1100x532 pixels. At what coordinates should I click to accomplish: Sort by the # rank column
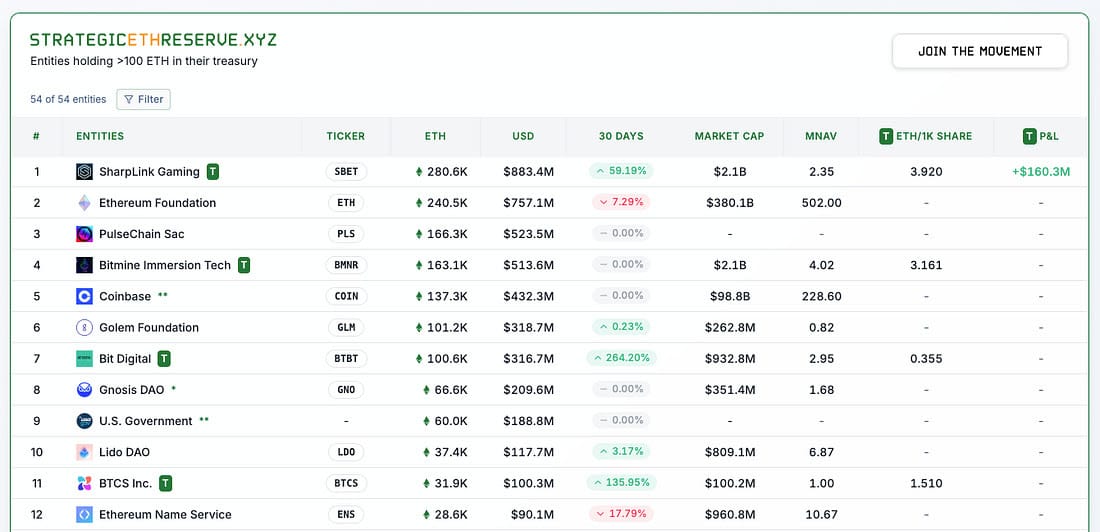pyautogui.click(x=36, y=136)
